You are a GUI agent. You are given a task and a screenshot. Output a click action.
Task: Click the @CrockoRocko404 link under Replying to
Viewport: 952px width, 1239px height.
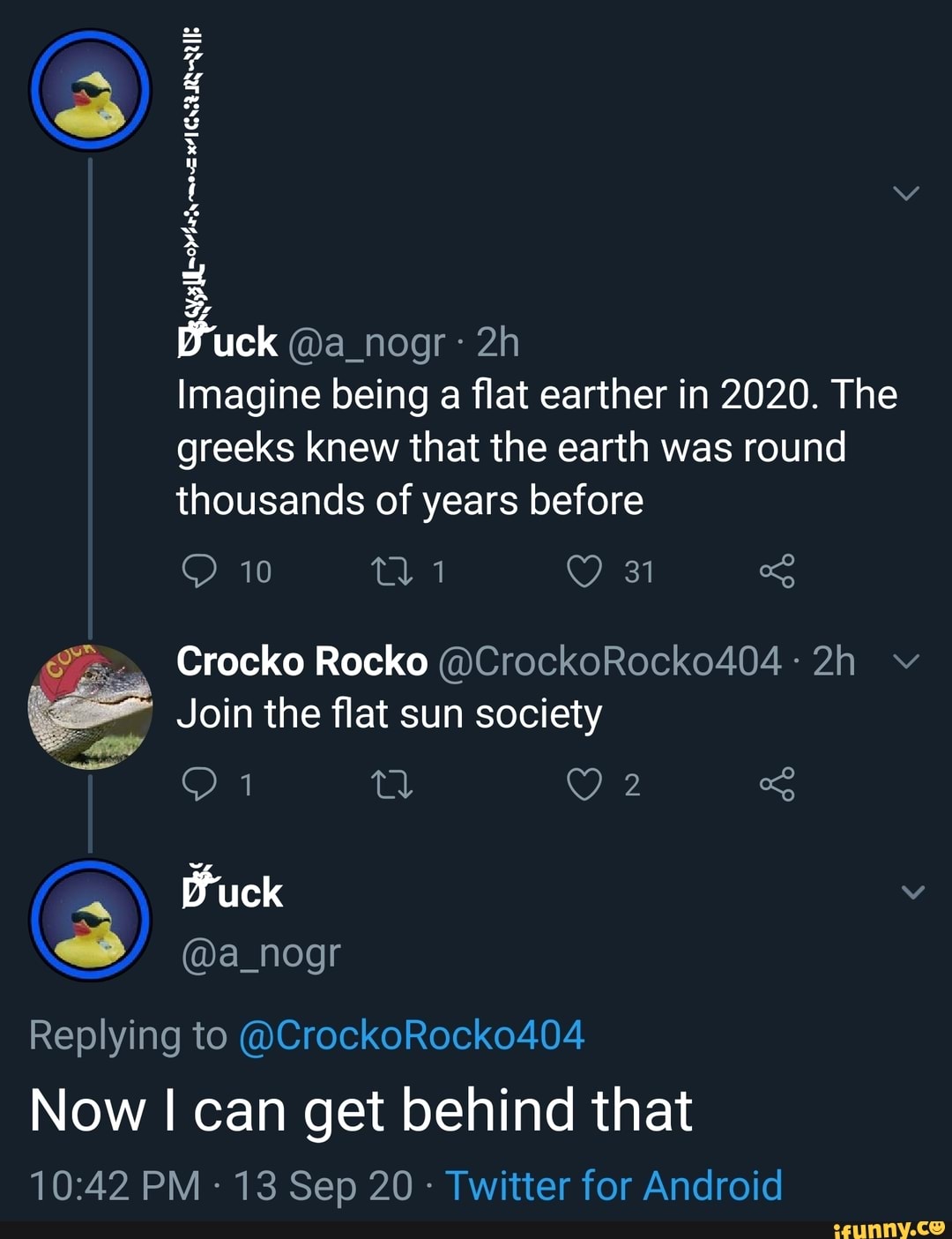pyautogui.click(x=411, y=1036)
